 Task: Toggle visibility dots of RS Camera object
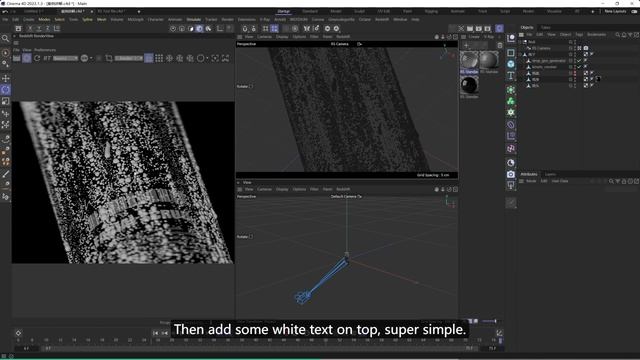click(575, 48)
